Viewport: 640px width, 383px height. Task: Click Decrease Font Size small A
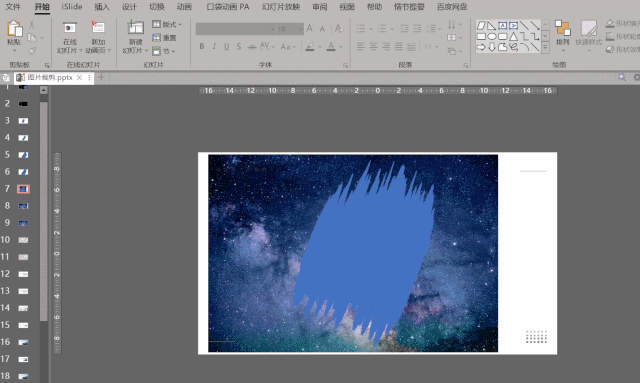(x=322, y=29)
